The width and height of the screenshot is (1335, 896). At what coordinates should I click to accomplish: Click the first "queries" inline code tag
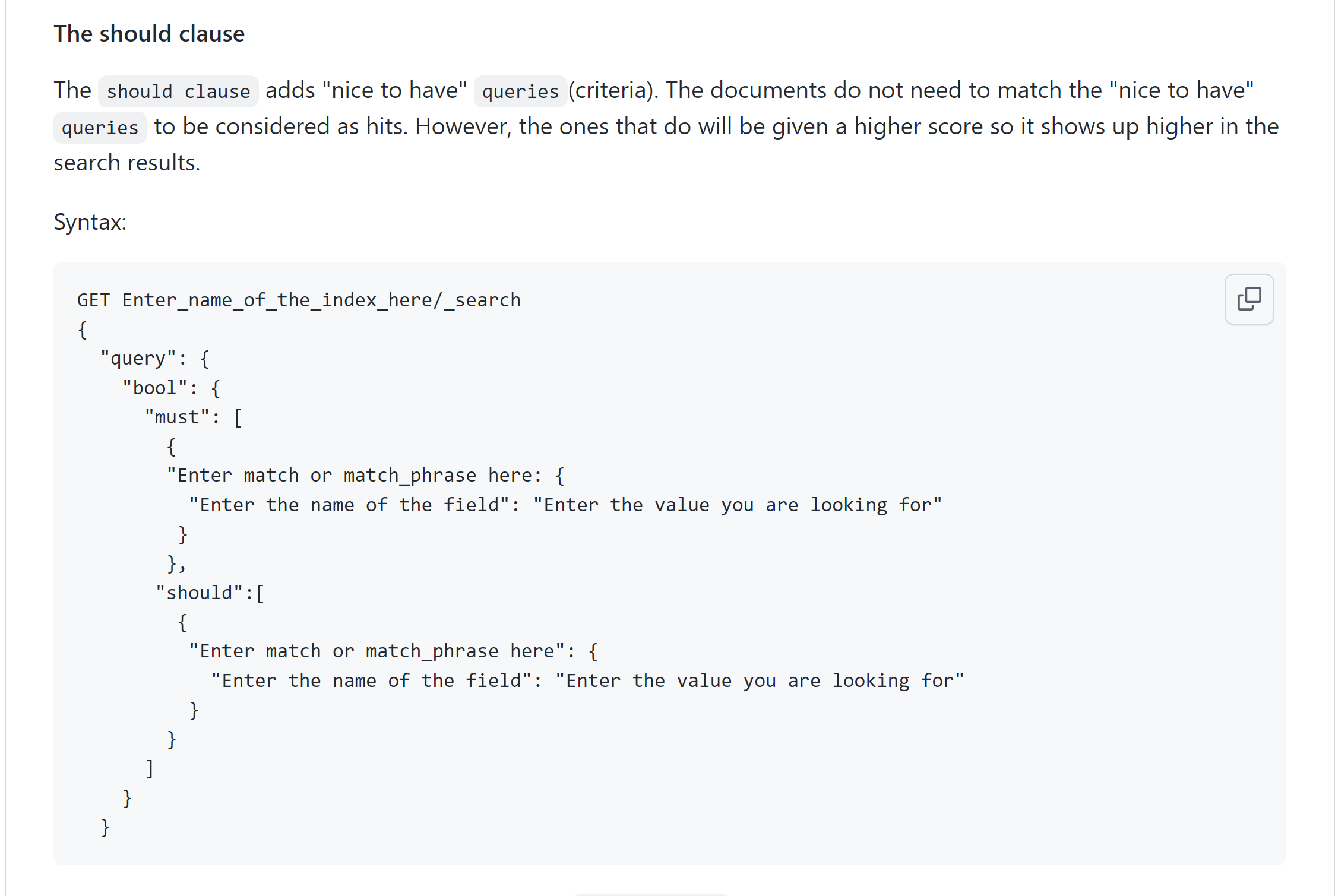[520, 91]
